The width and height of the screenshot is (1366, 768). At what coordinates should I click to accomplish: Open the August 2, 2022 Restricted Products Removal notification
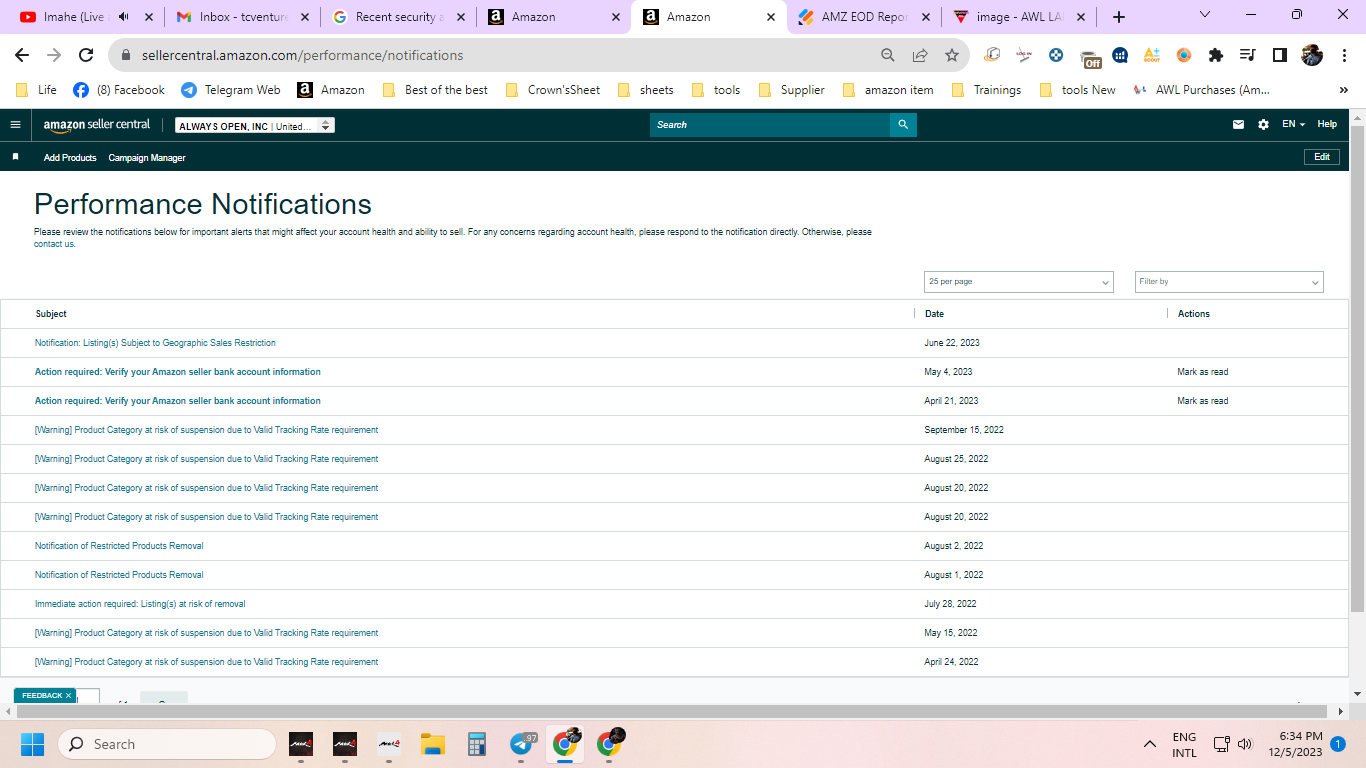point(119,546)
